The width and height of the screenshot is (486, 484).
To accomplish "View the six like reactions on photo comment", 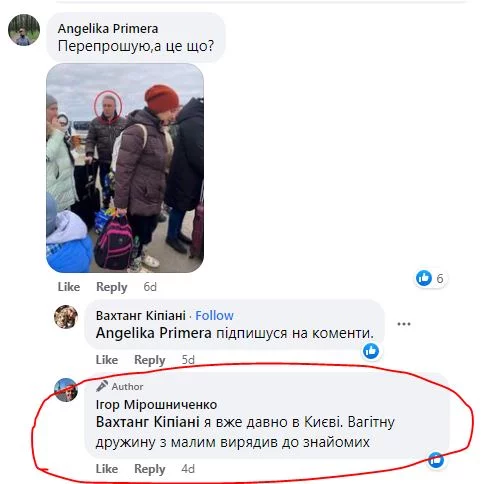I will point(431,278).
